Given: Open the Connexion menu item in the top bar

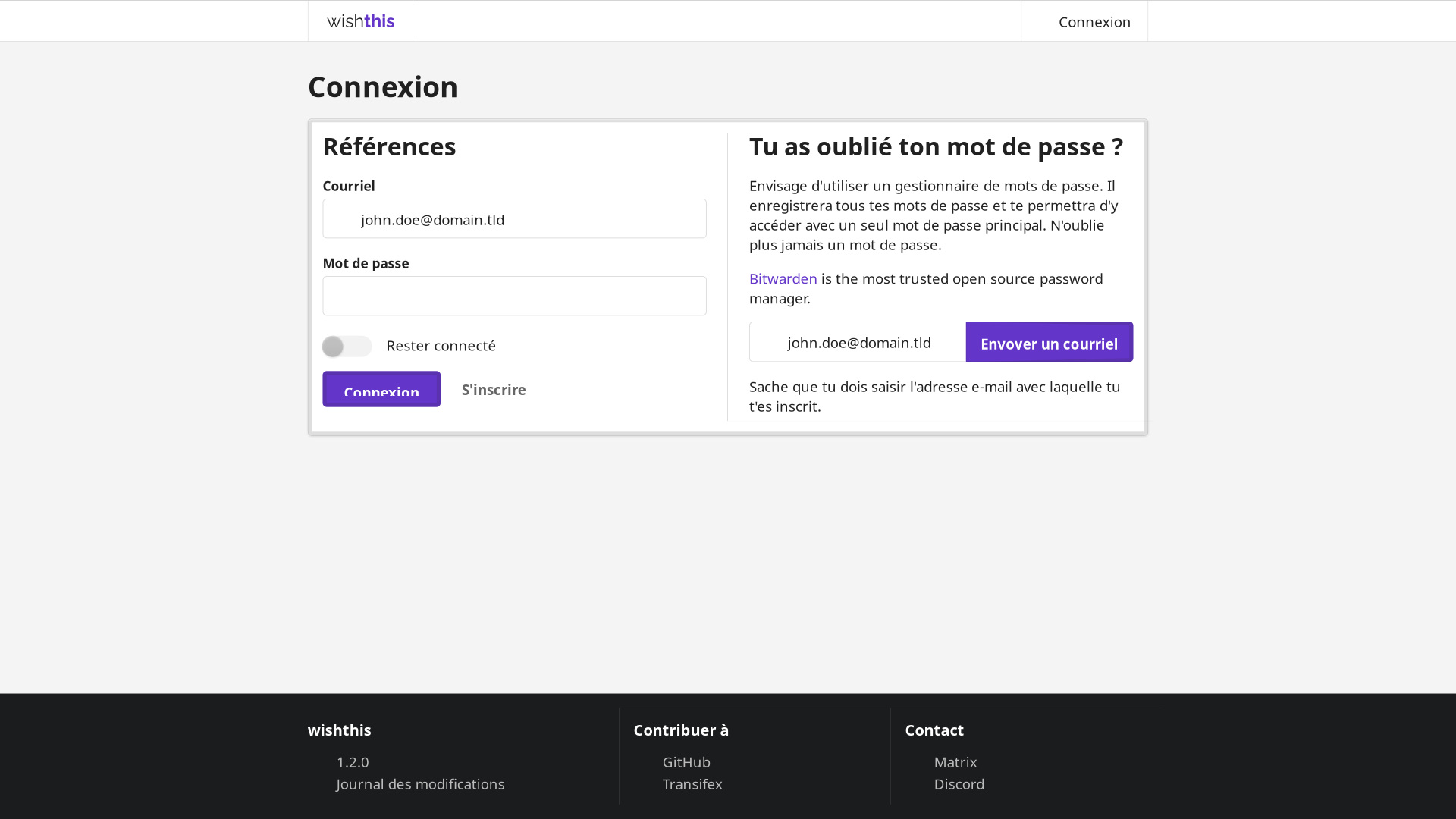Looking at the screenshot, I should click(x=1094, y=22).
